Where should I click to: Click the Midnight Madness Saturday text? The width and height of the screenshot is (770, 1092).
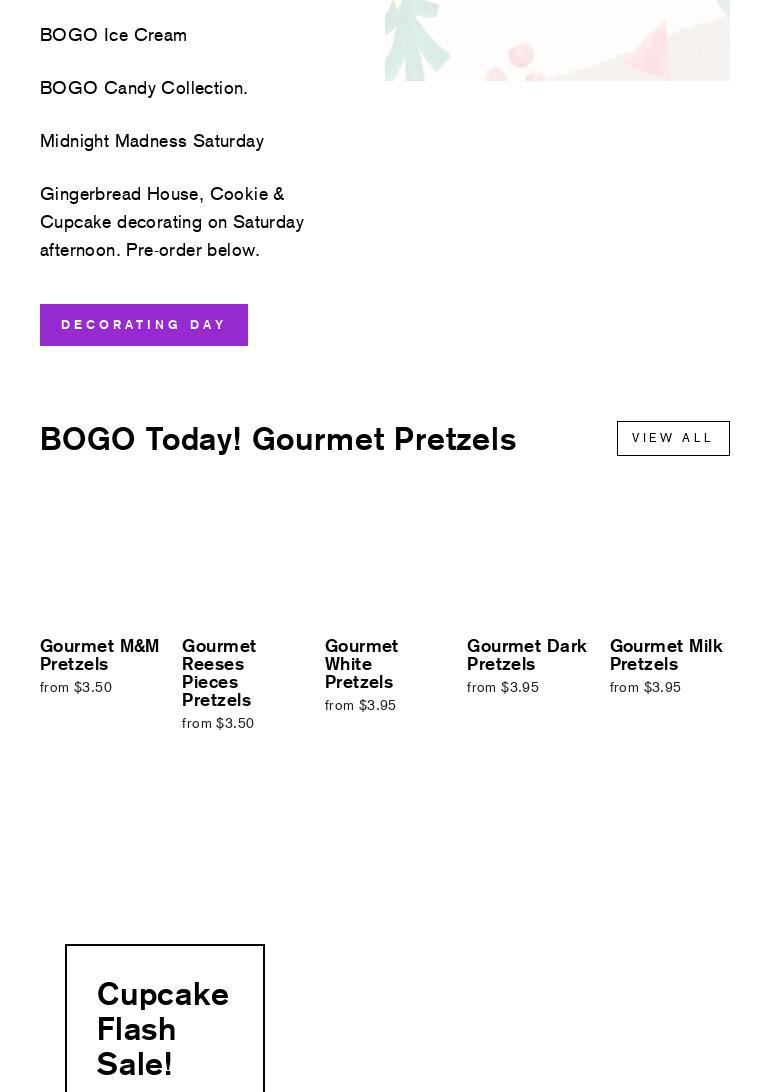[x=152, y=141]
